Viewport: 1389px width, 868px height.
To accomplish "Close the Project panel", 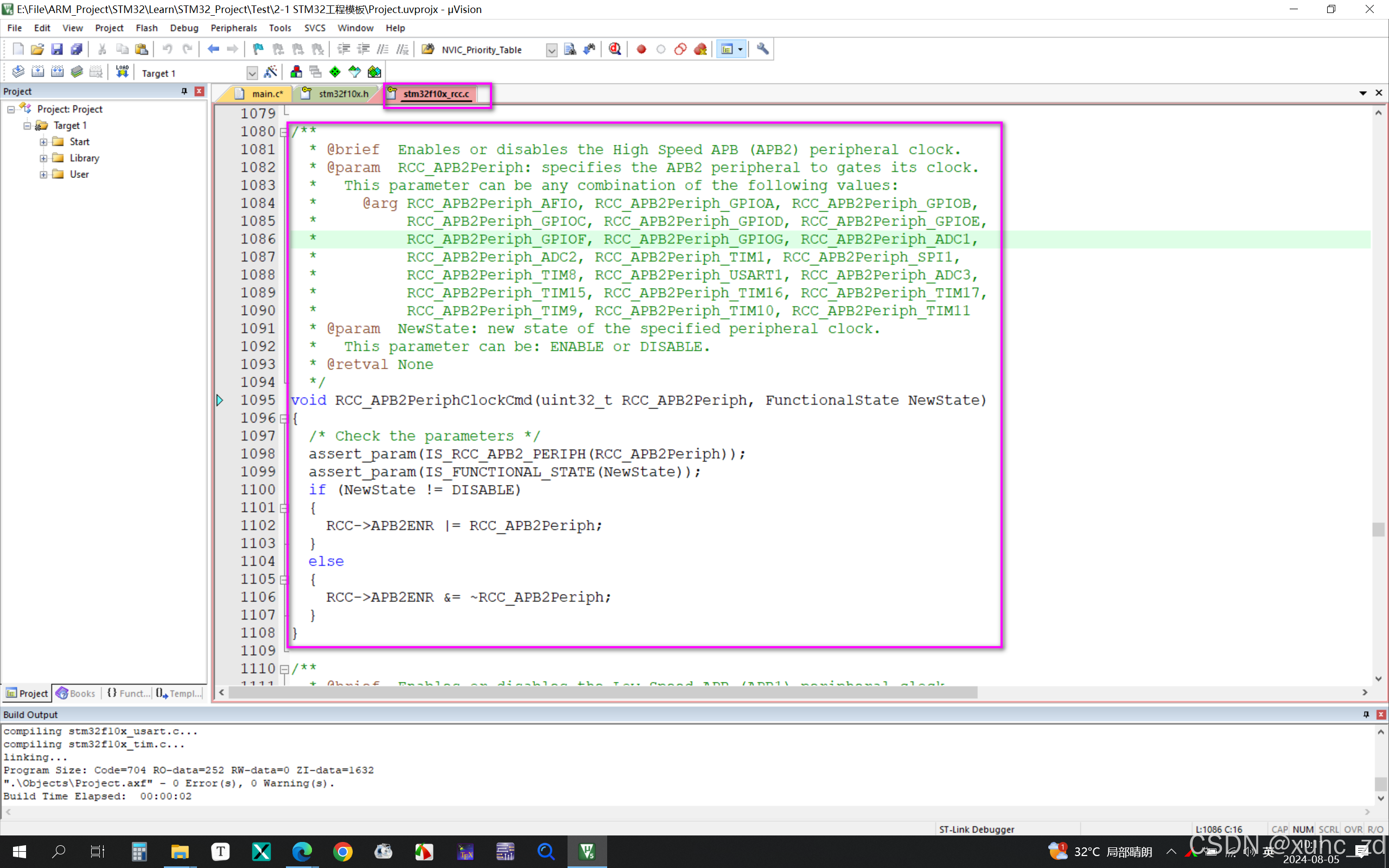I will (199, 91).
